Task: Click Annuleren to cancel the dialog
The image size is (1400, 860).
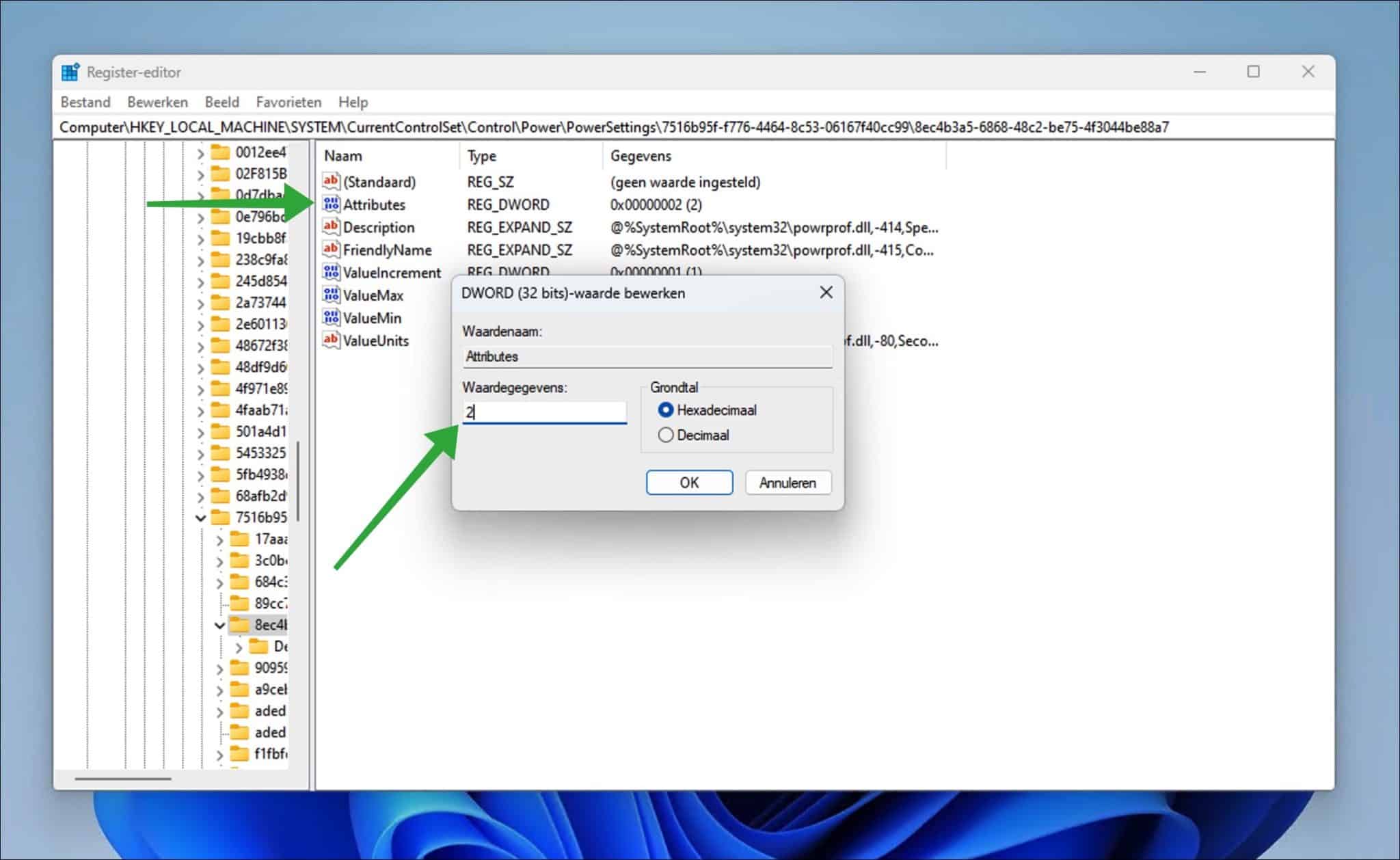Action: [x=787, y=483]
